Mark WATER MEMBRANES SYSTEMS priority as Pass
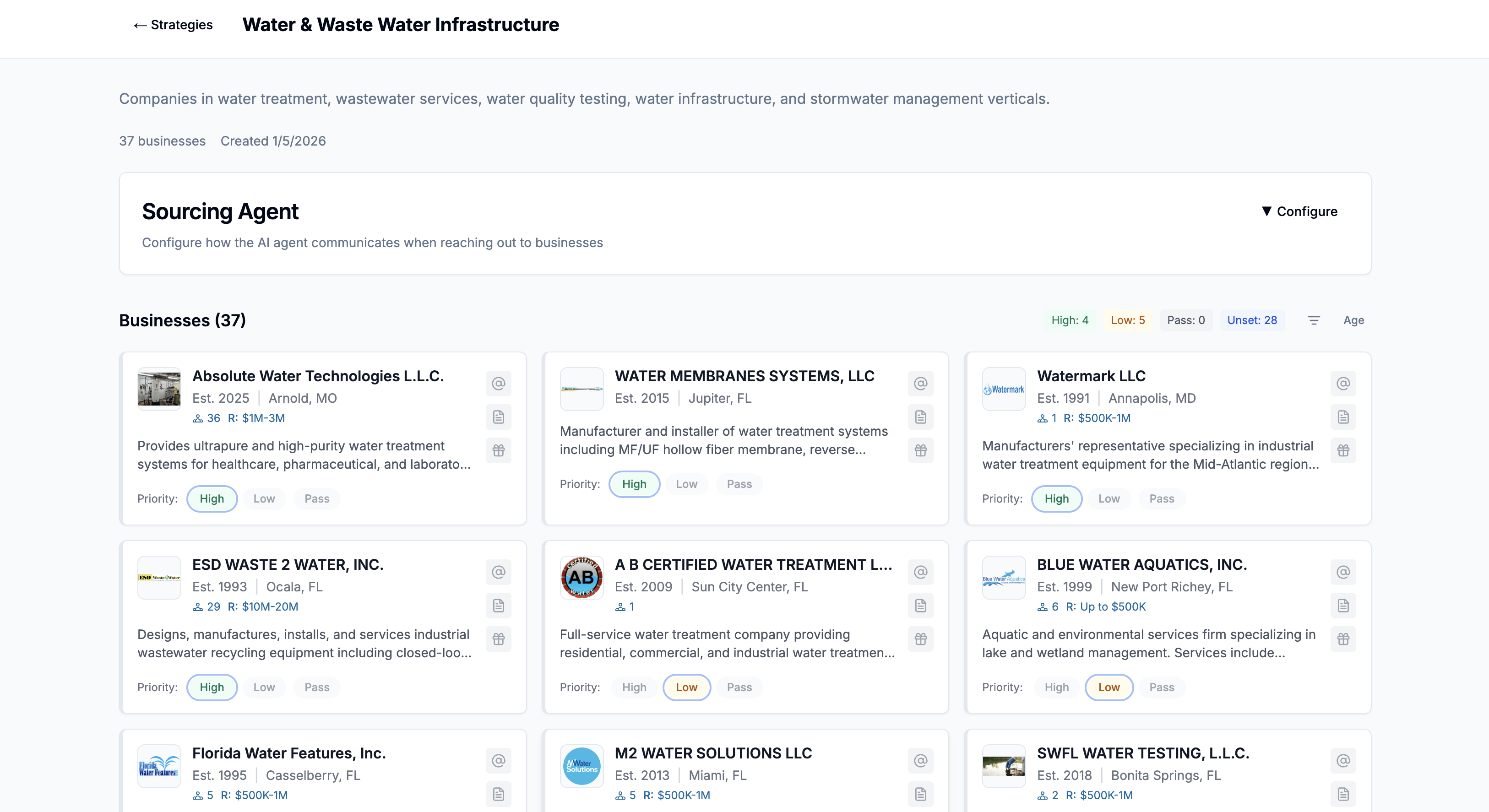1489x812 pixels. (739, 484)
